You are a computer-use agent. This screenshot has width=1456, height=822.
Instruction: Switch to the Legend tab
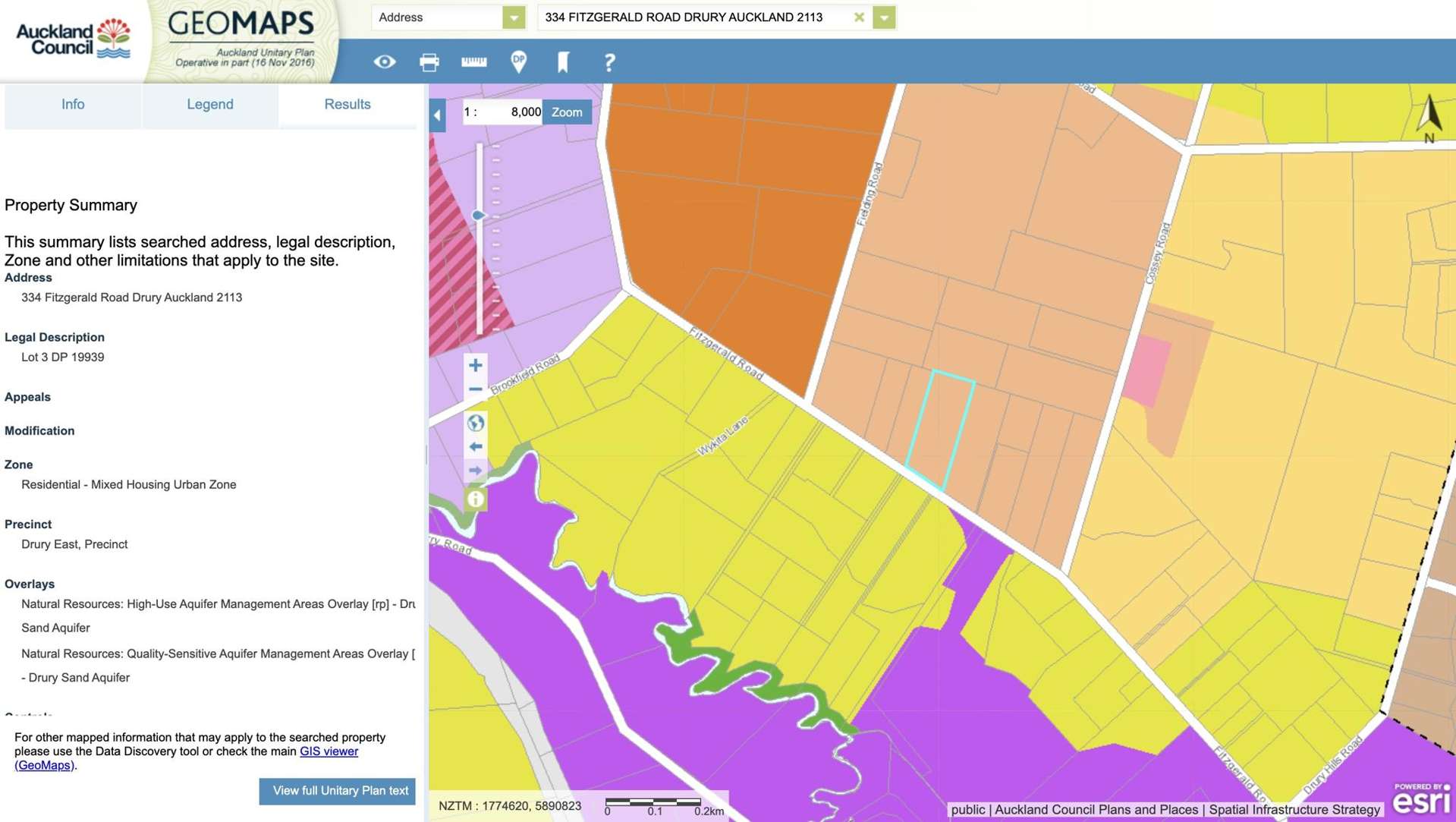210,105
